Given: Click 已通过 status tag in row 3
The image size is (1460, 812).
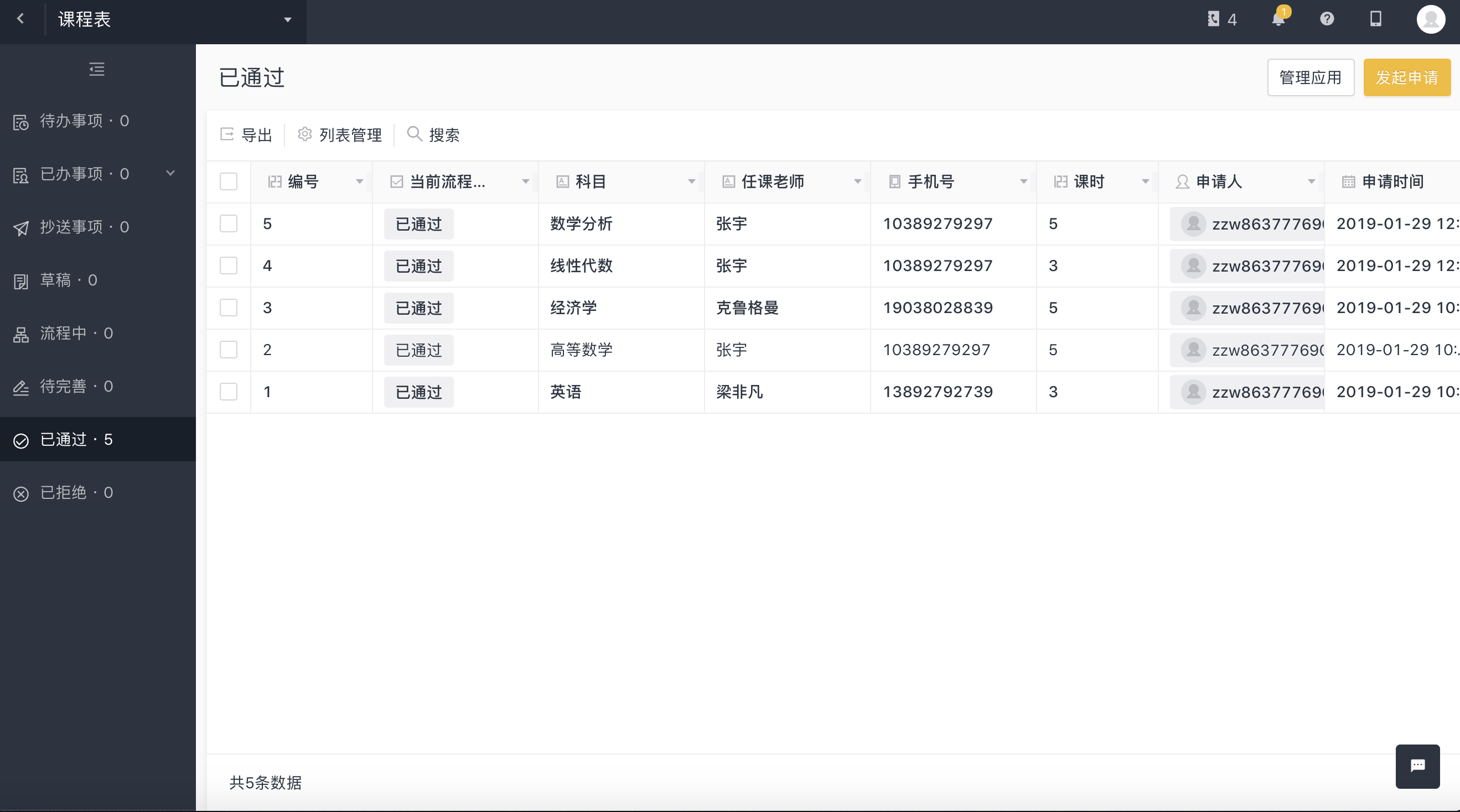Looking at the screenshot, I should 419,308.
